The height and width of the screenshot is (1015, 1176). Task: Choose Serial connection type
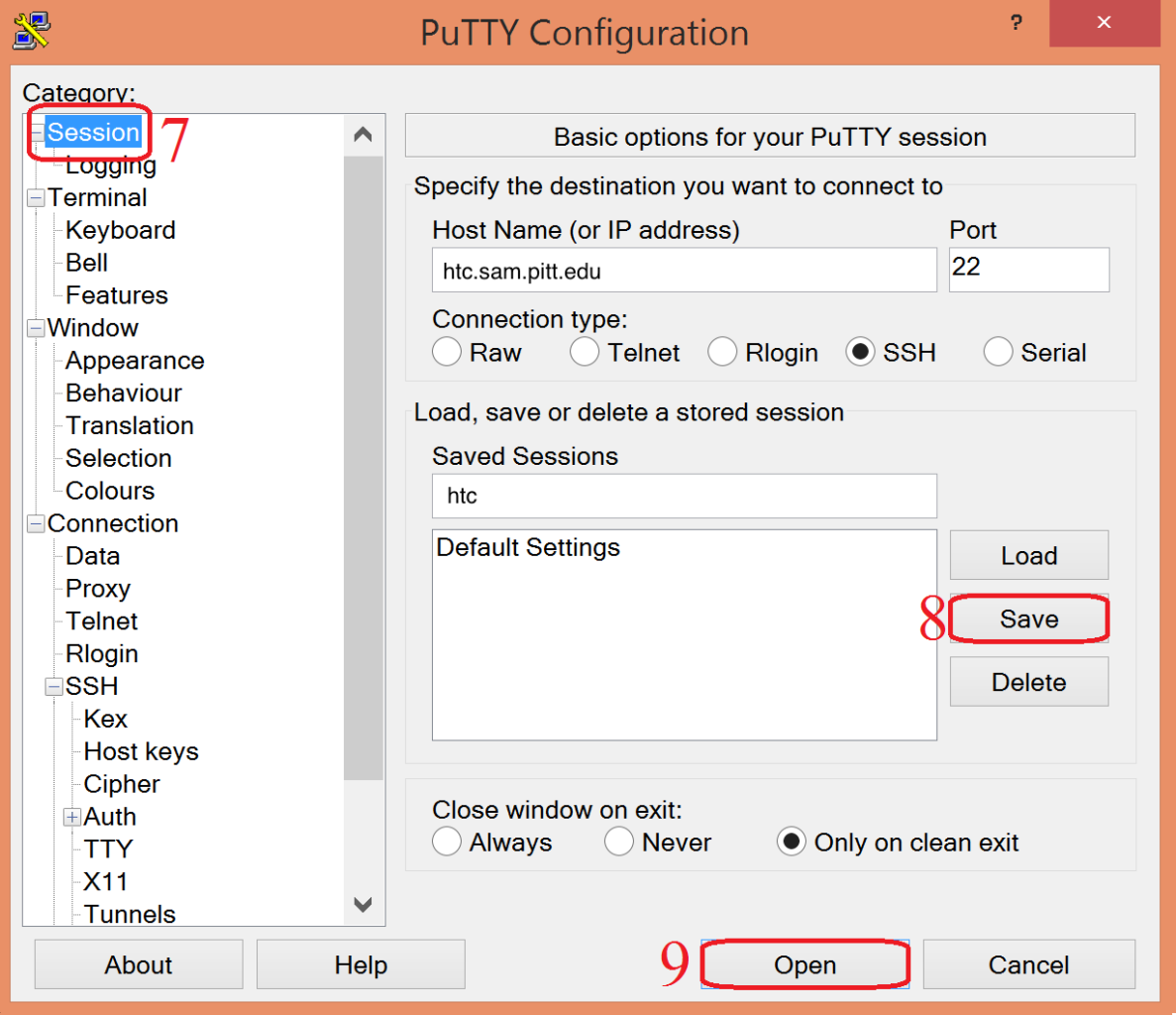998,352
